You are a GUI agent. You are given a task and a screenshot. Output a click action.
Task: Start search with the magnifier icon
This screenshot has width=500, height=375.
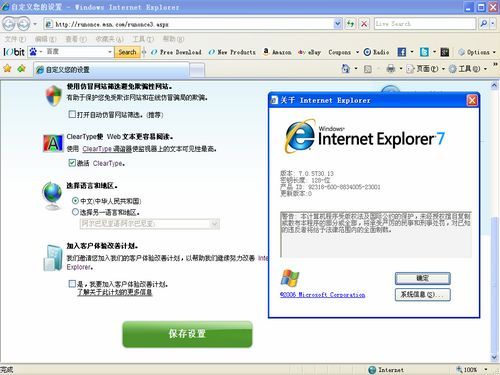click(484, 24)
